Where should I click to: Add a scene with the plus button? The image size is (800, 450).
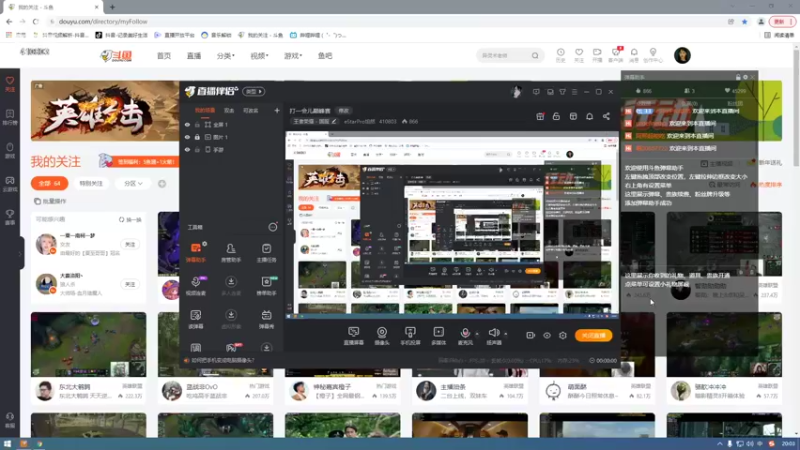pos(277,110)
